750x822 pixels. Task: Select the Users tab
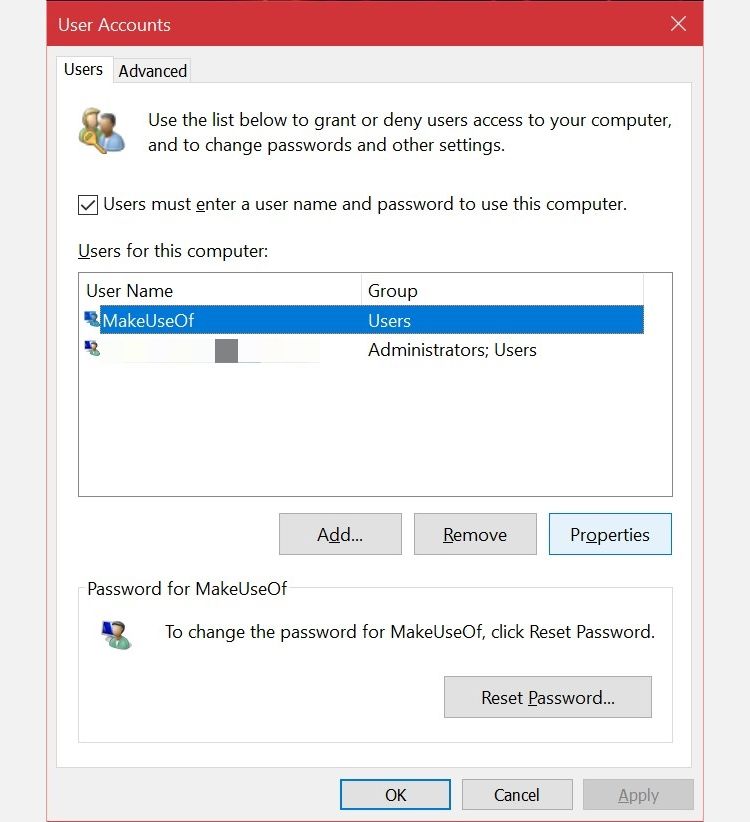tap(83, 70)
